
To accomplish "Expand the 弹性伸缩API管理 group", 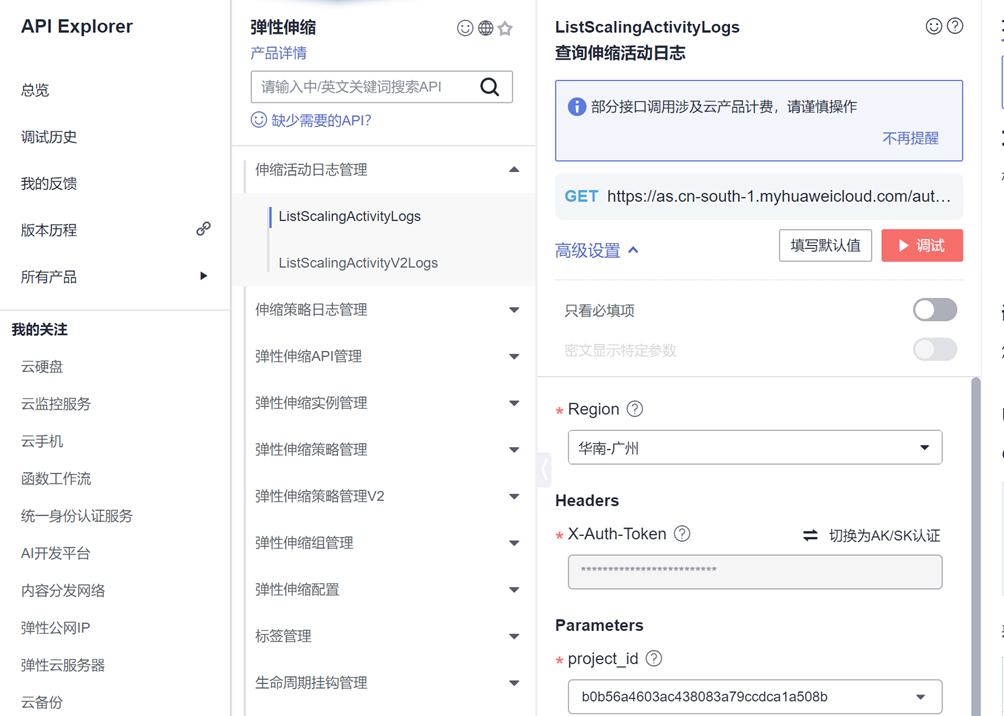I will tap(514, 357).
